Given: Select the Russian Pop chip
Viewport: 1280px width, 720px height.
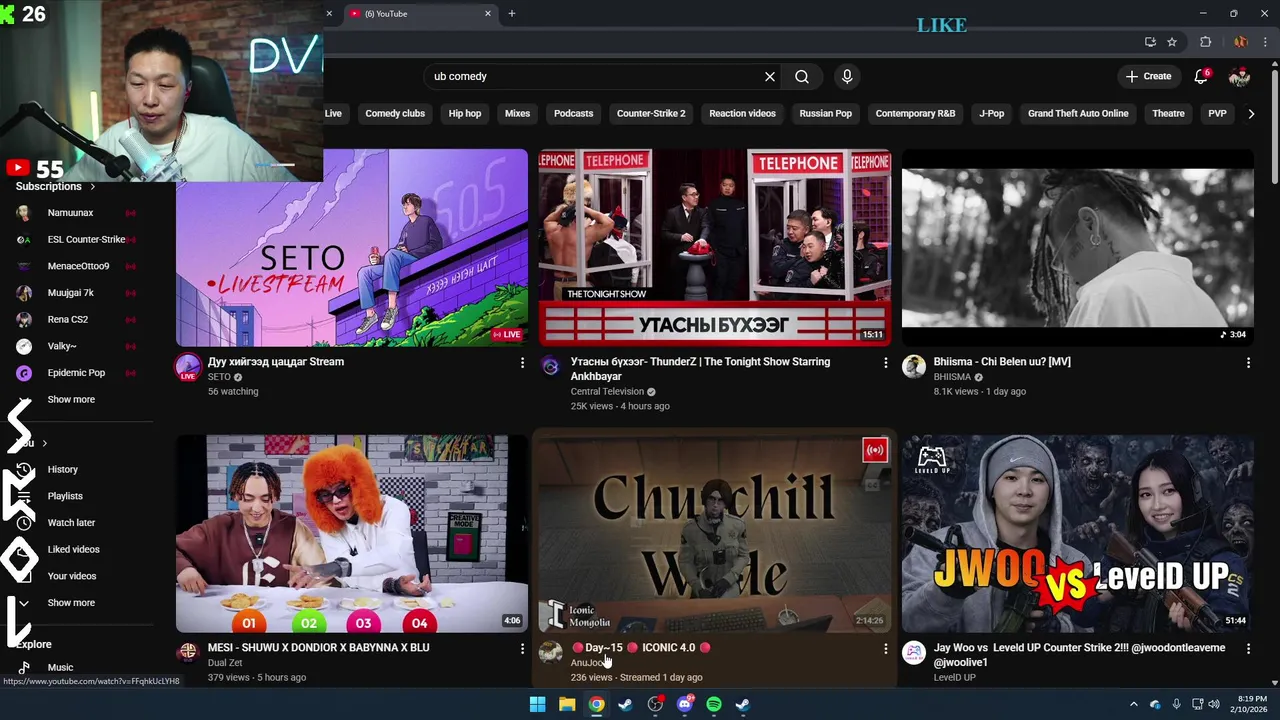Looking at the screenshot, I should click(x=826, y=114).
